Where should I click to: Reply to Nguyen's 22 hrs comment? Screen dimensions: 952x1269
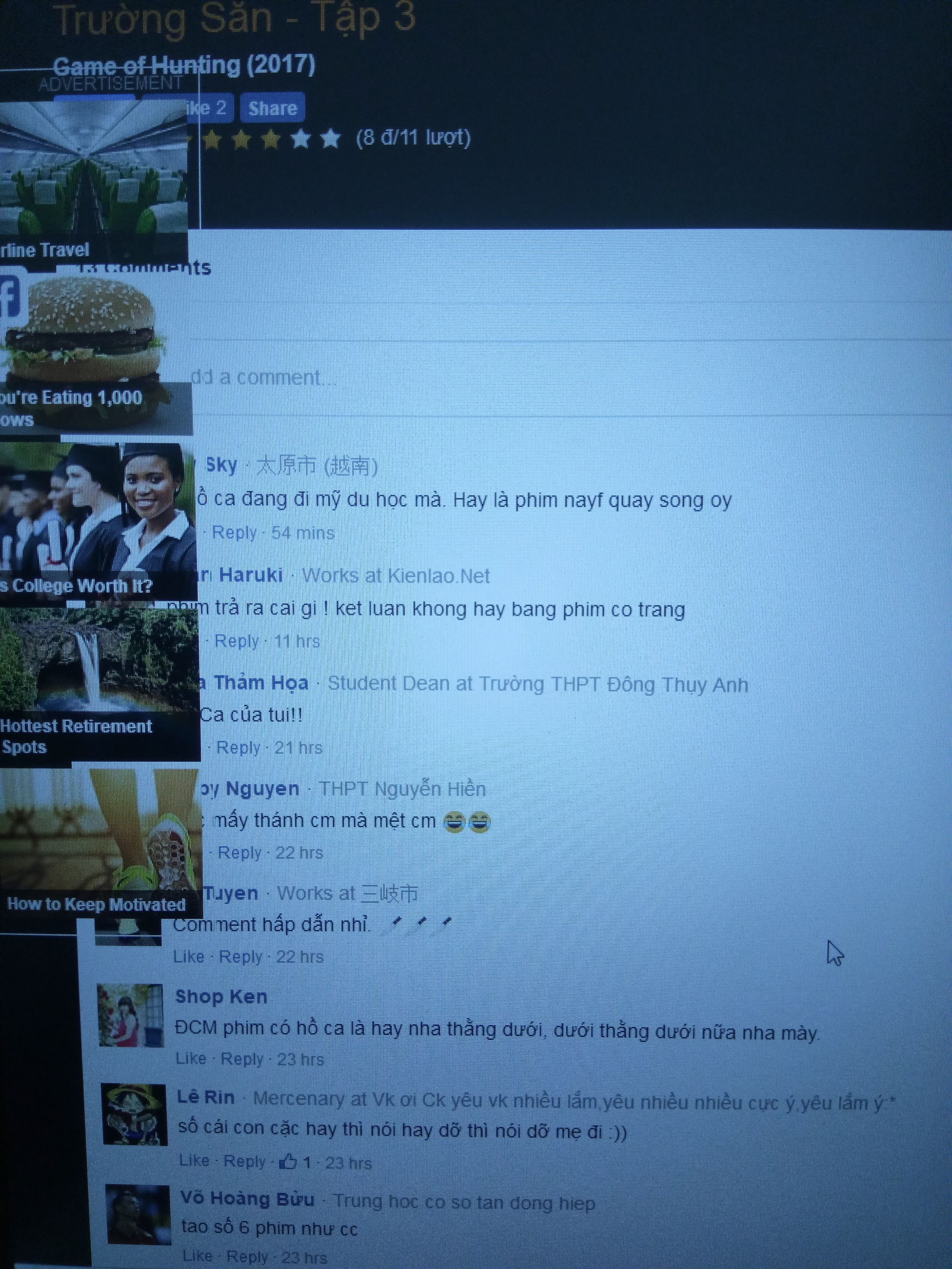click(240, 852)
